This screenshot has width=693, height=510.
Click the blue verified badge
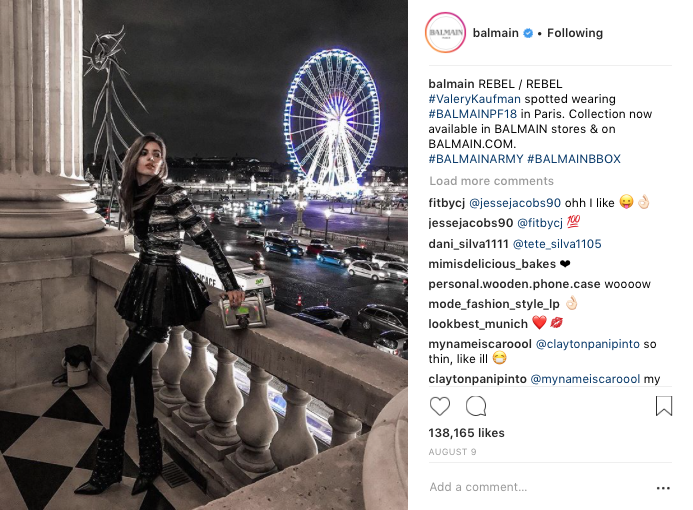point(528,33)
